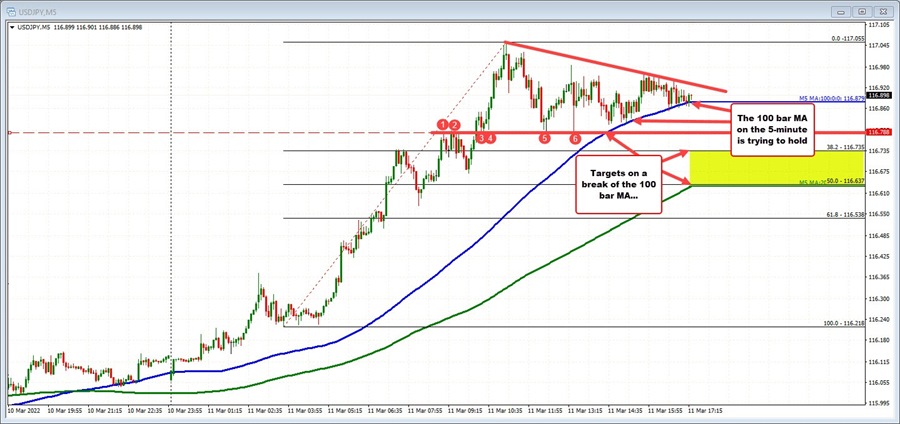
Task: Select the '38.2 - 116.735' Fibonacci level label
Action: [845, 147]
